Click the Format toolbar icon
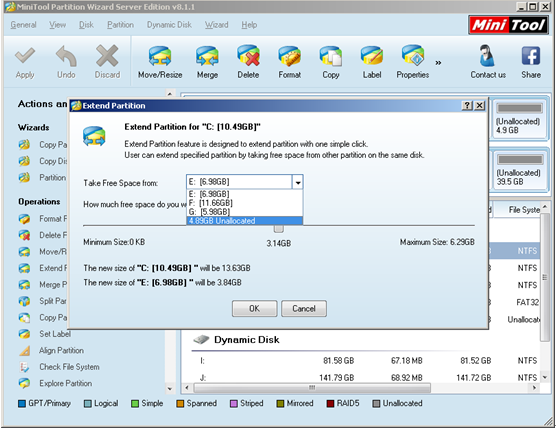Screen dimensions: 556x428 [289, 56]
